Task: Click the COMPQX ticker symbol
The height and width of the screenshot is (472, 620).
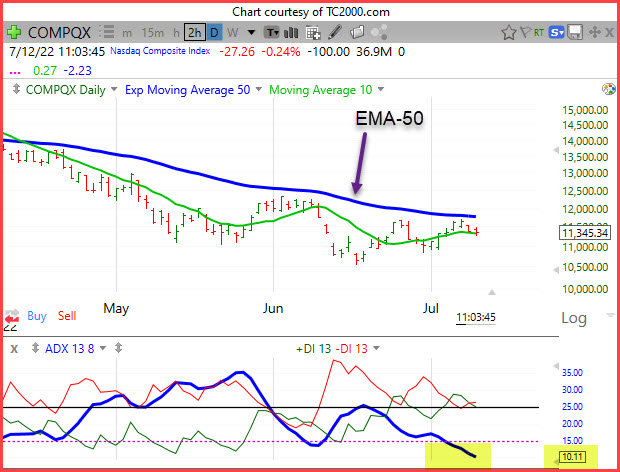Action: click(x=59, y=32)
